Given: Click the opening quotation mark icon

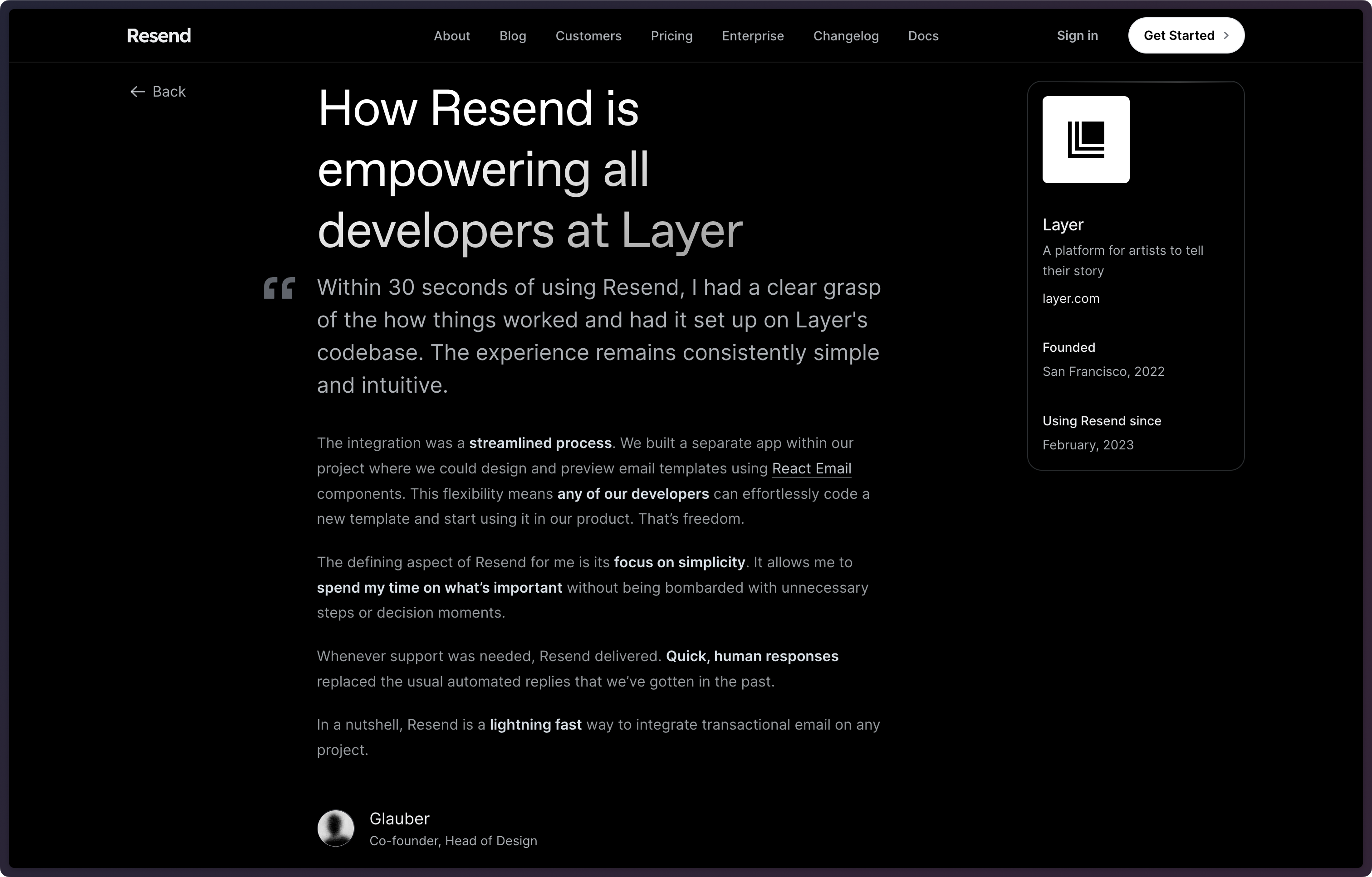Looking at the screenshot, I should click(280, 289).
